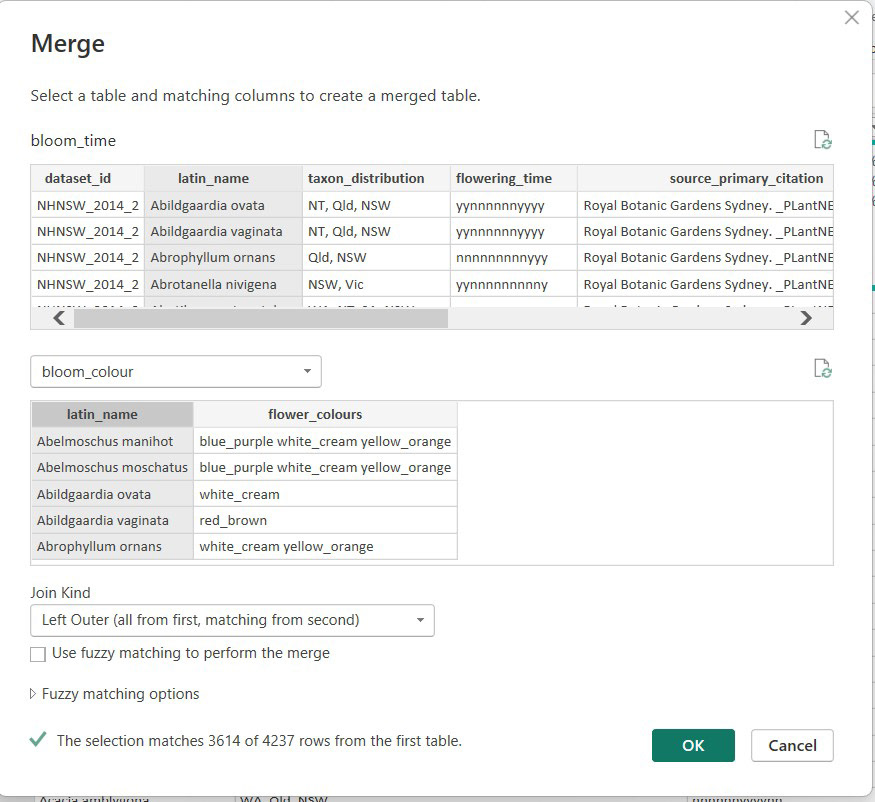The width and height of the screenshot is (875, 802).
Task: Click the horizontal scrollbar thumb in bloom_time preview
Action: pos(261,318)
